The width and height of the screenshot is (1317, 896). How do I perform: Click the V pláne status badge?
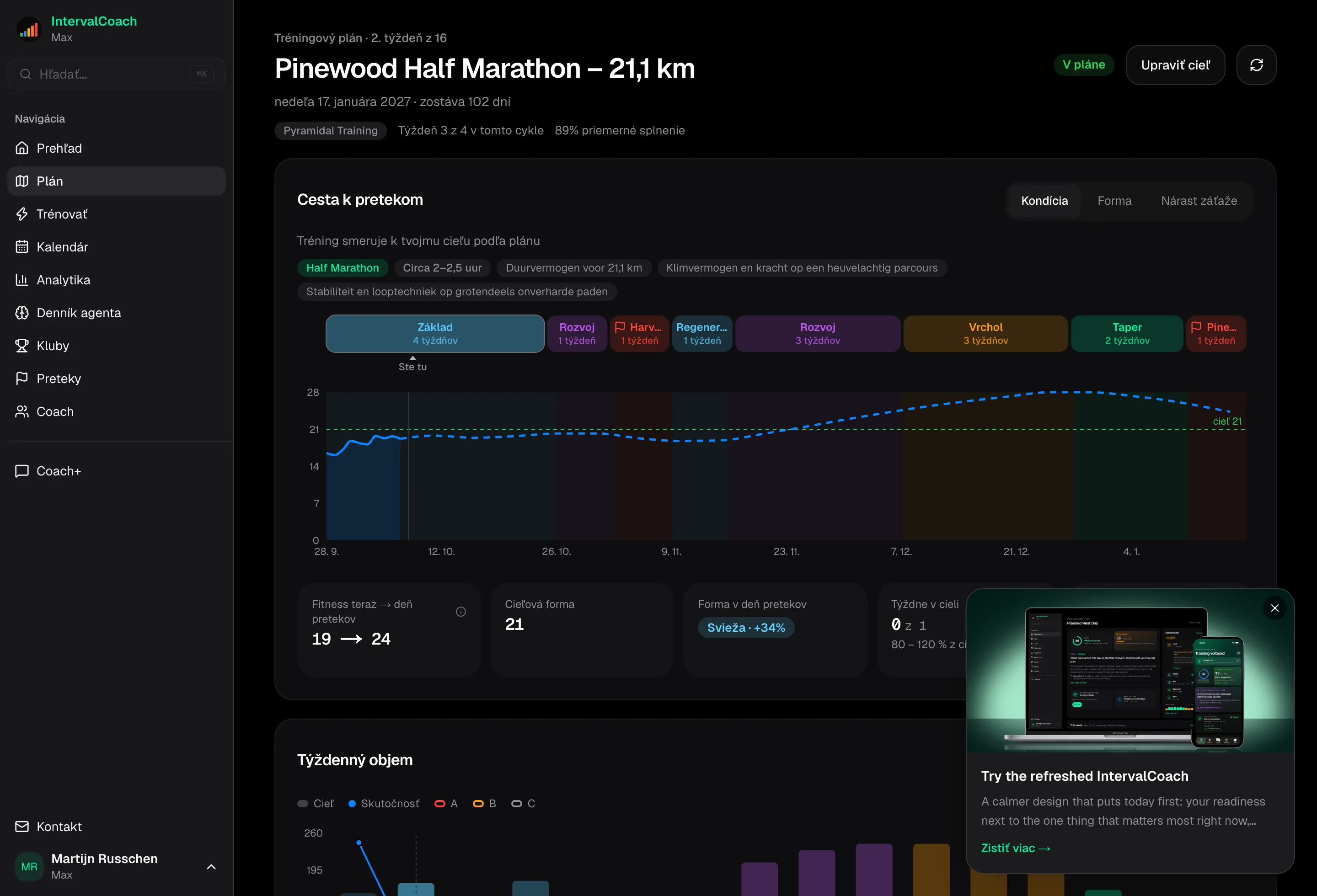tap(1083, 64)
